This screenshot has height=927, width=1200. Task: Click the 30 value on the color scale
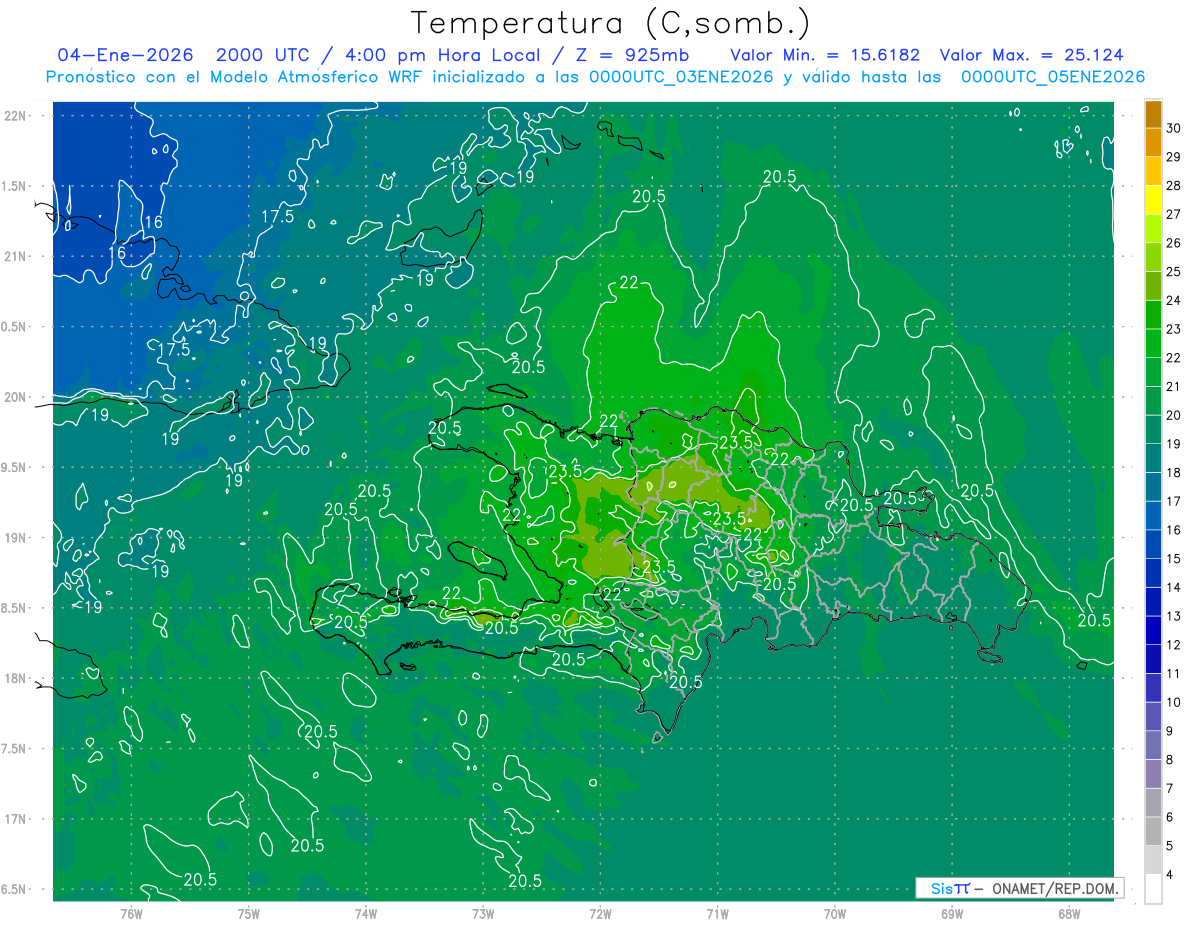point(1174,129)
